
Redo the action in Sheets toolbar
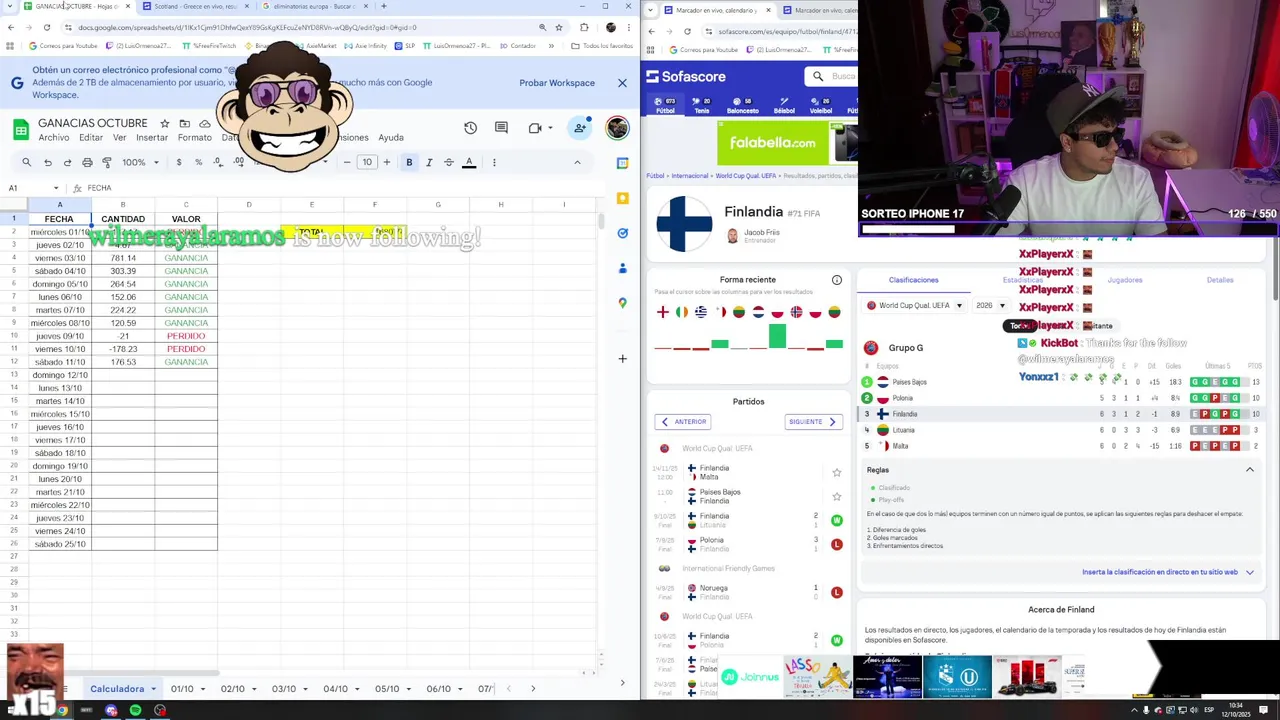click(67, 162)
